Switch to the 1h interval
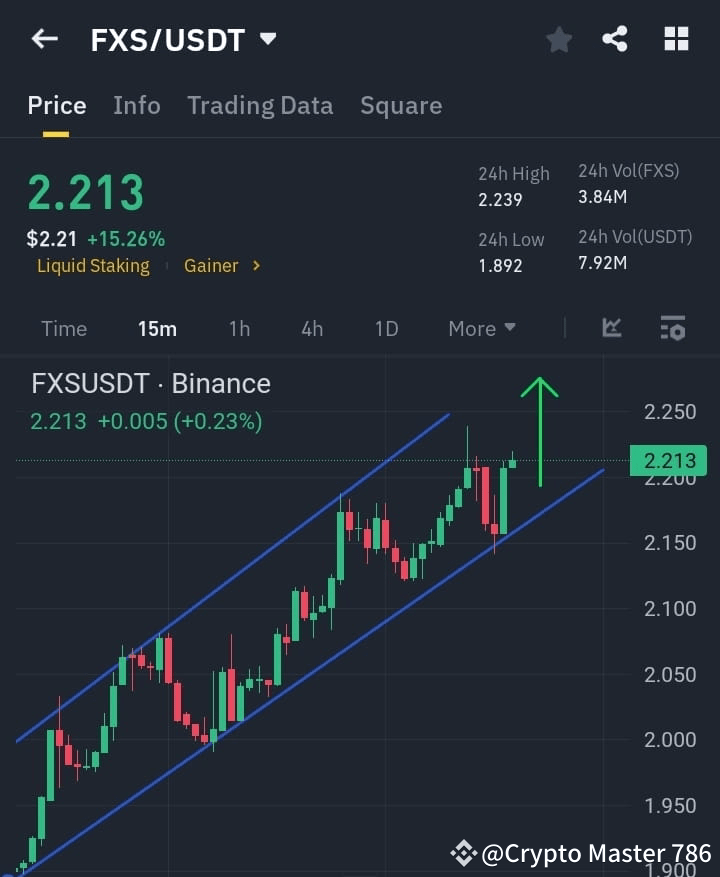720x877 pixels. [239, 328]
